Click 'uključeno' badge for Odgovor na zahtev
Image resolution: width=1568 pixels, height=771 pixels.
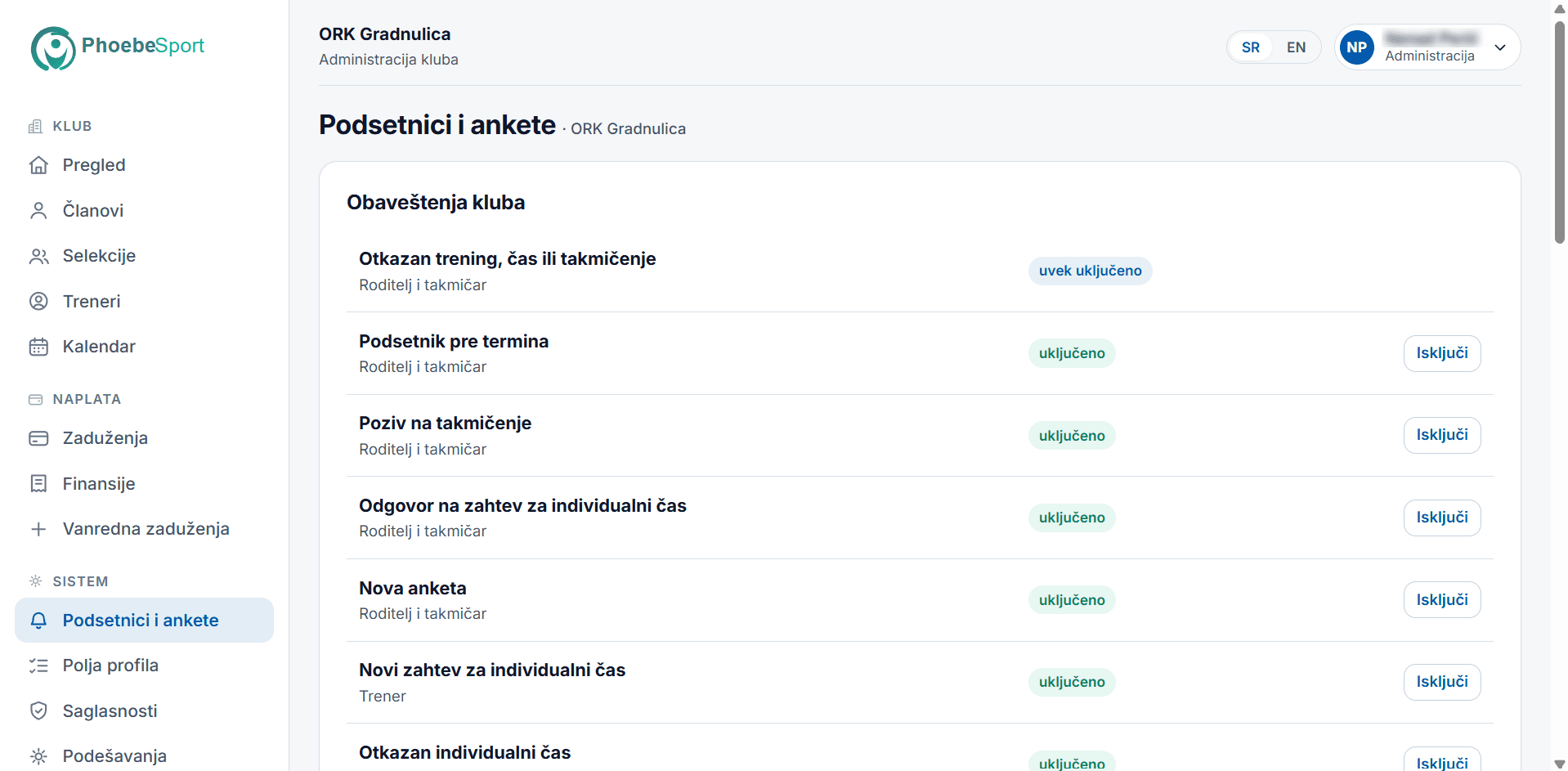[x=1072, y=518]
